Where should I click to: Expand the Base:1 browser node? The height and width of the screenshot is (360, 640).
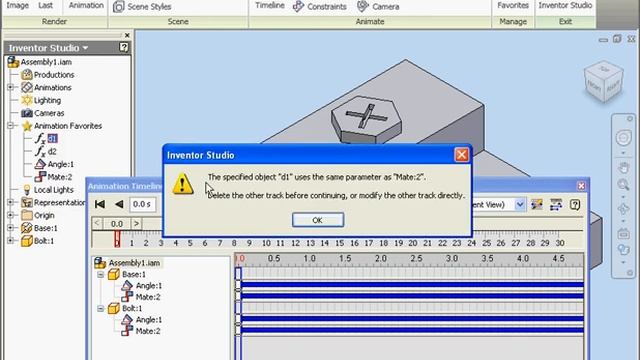[11, 228]
